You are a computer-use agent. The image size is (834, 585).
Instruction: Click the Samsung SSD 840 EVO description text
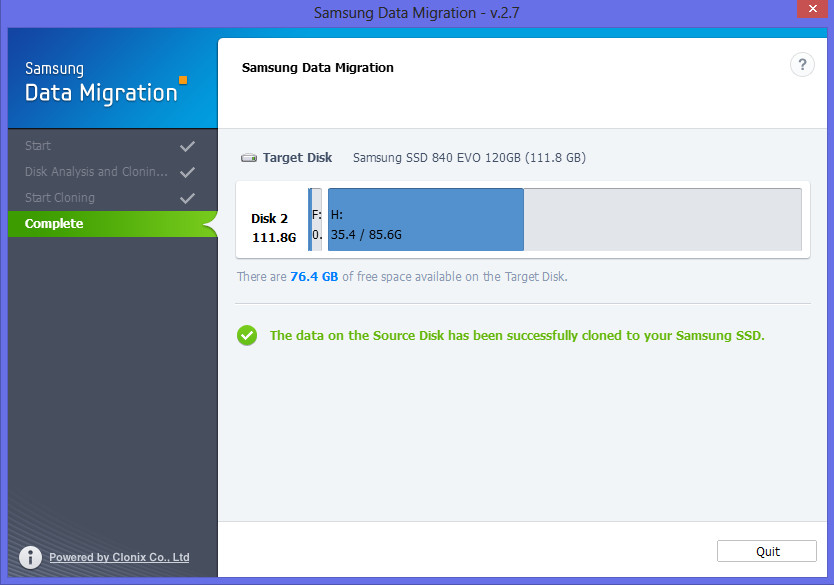tap(468, 157)
